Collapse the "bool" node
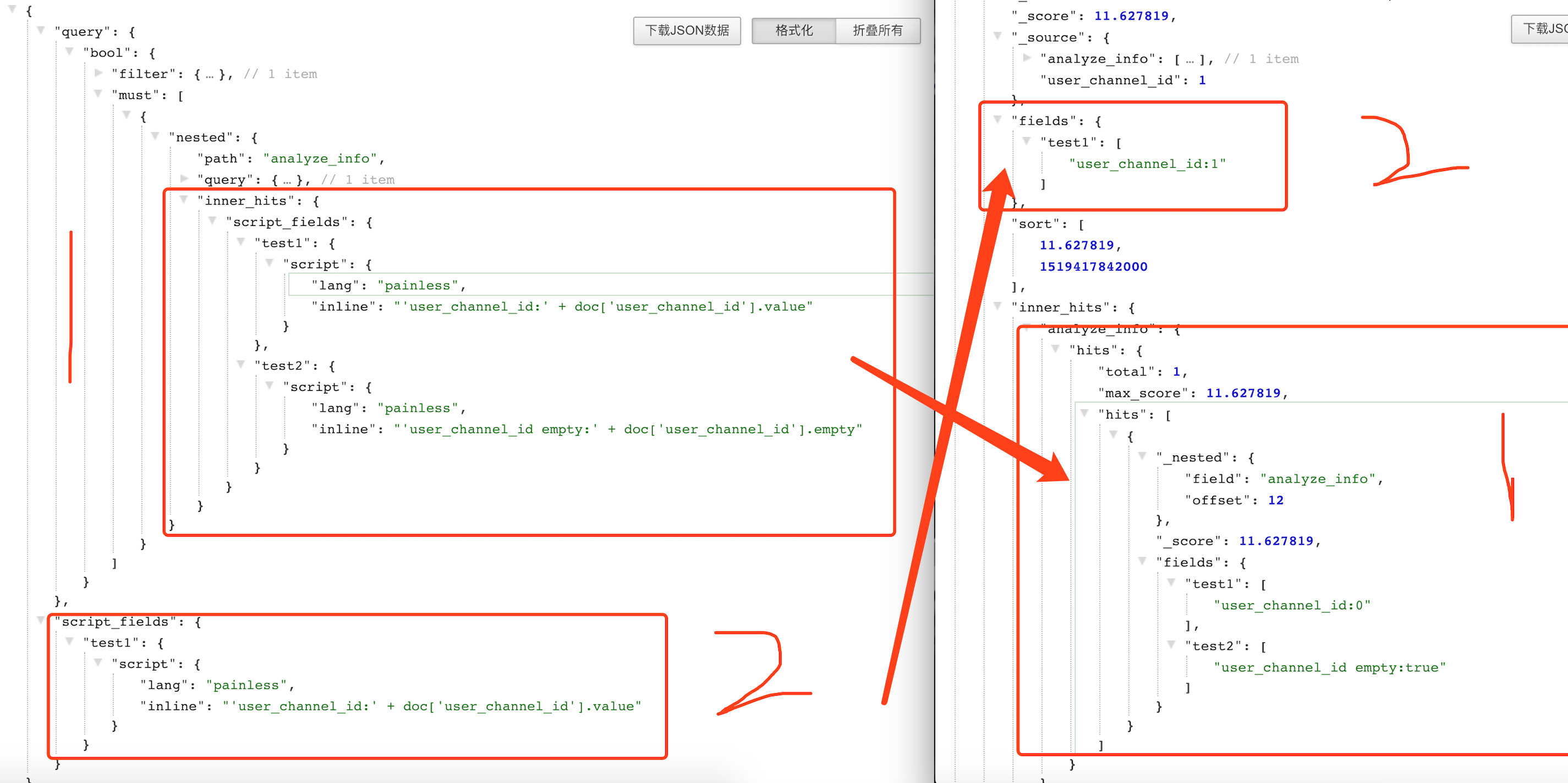Image resolution: width=1568 pixels, height=783 pixels. pos(69,51)
